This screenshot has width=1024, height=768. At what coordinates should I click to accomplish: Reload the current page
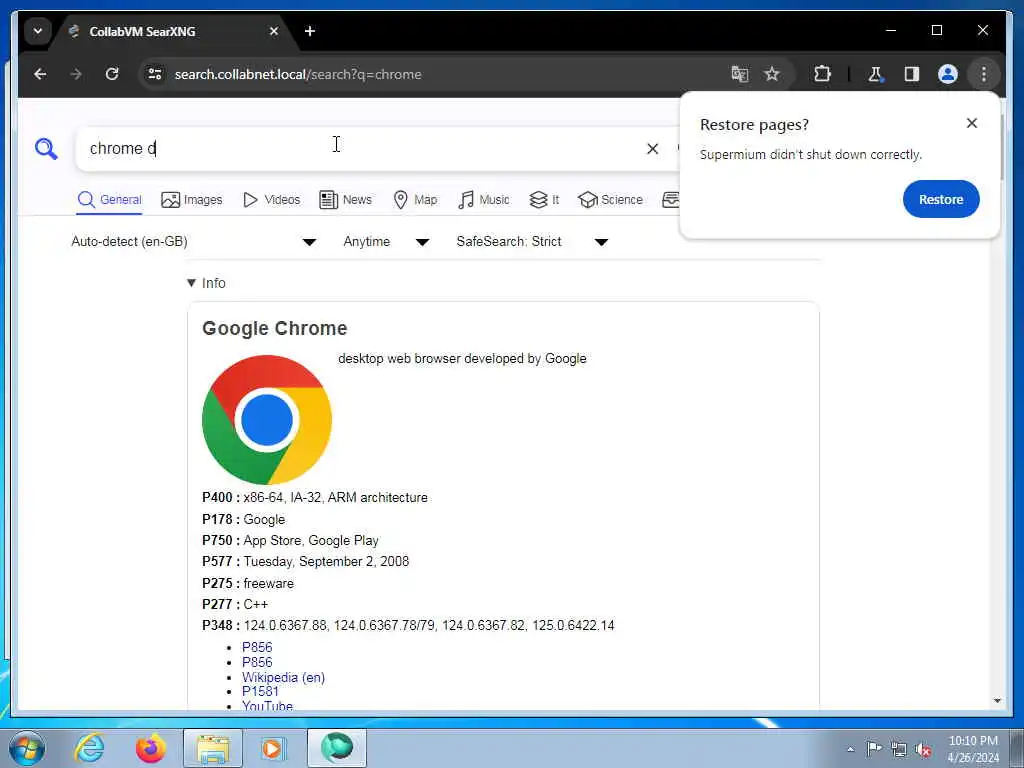tap(112, 74)
